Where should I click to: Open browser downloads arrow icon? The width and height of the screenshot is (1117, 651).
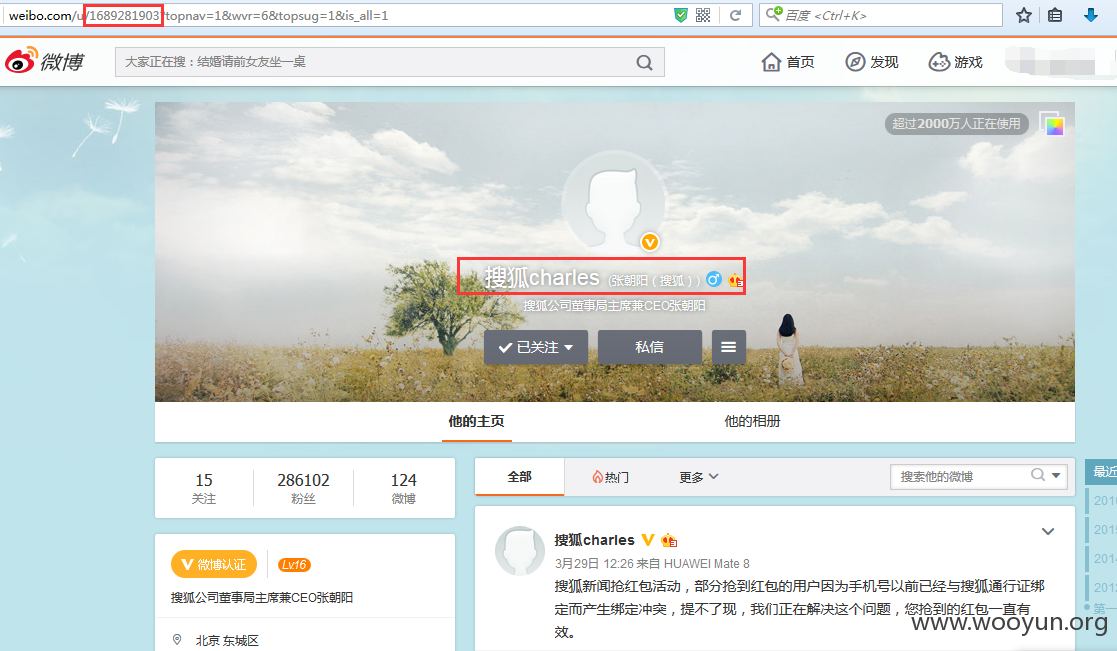(1090, 15)
